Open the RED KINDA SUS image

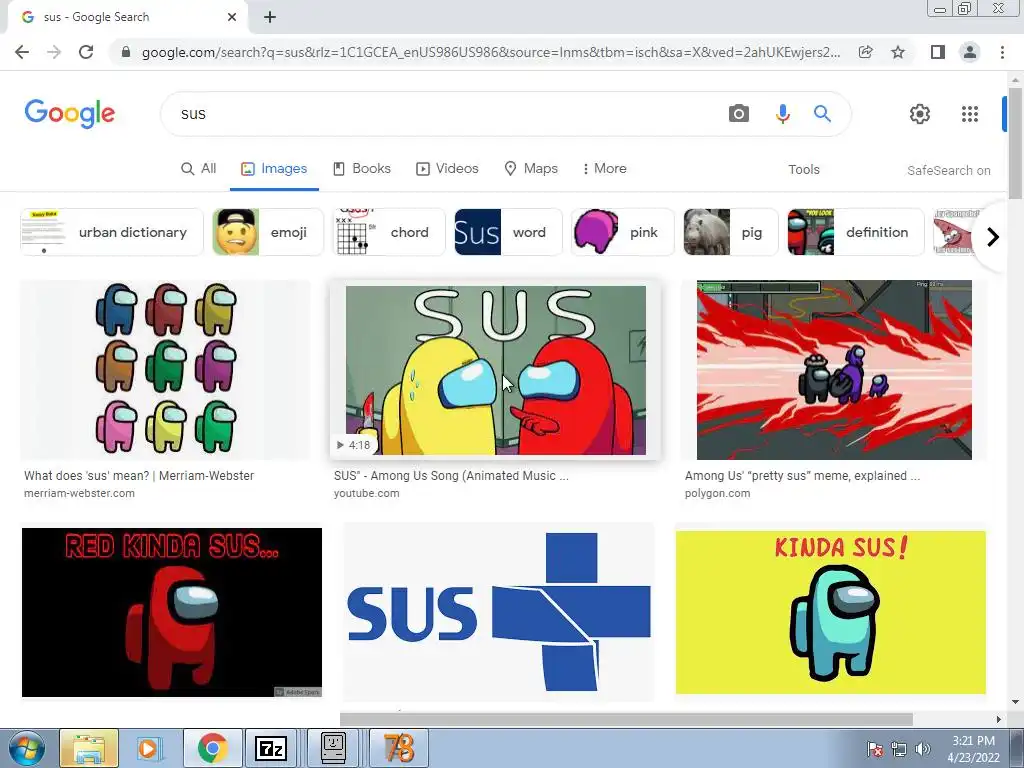click(x=172, y=612)
